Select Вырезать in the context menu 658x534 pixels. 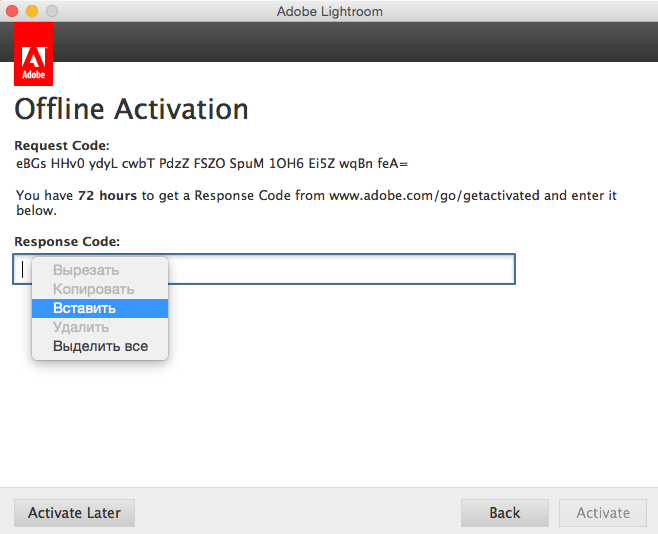point(100,270)
